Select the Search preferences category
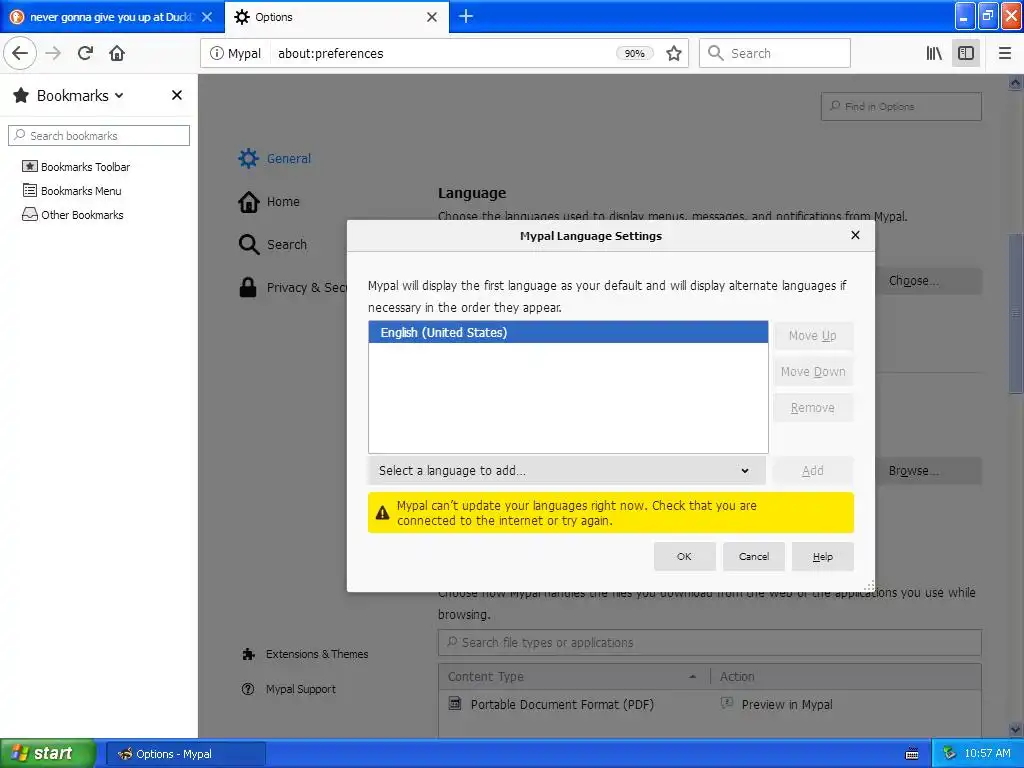The height and width of the screenshot is (768, 1024). click(x=273, y=244)
